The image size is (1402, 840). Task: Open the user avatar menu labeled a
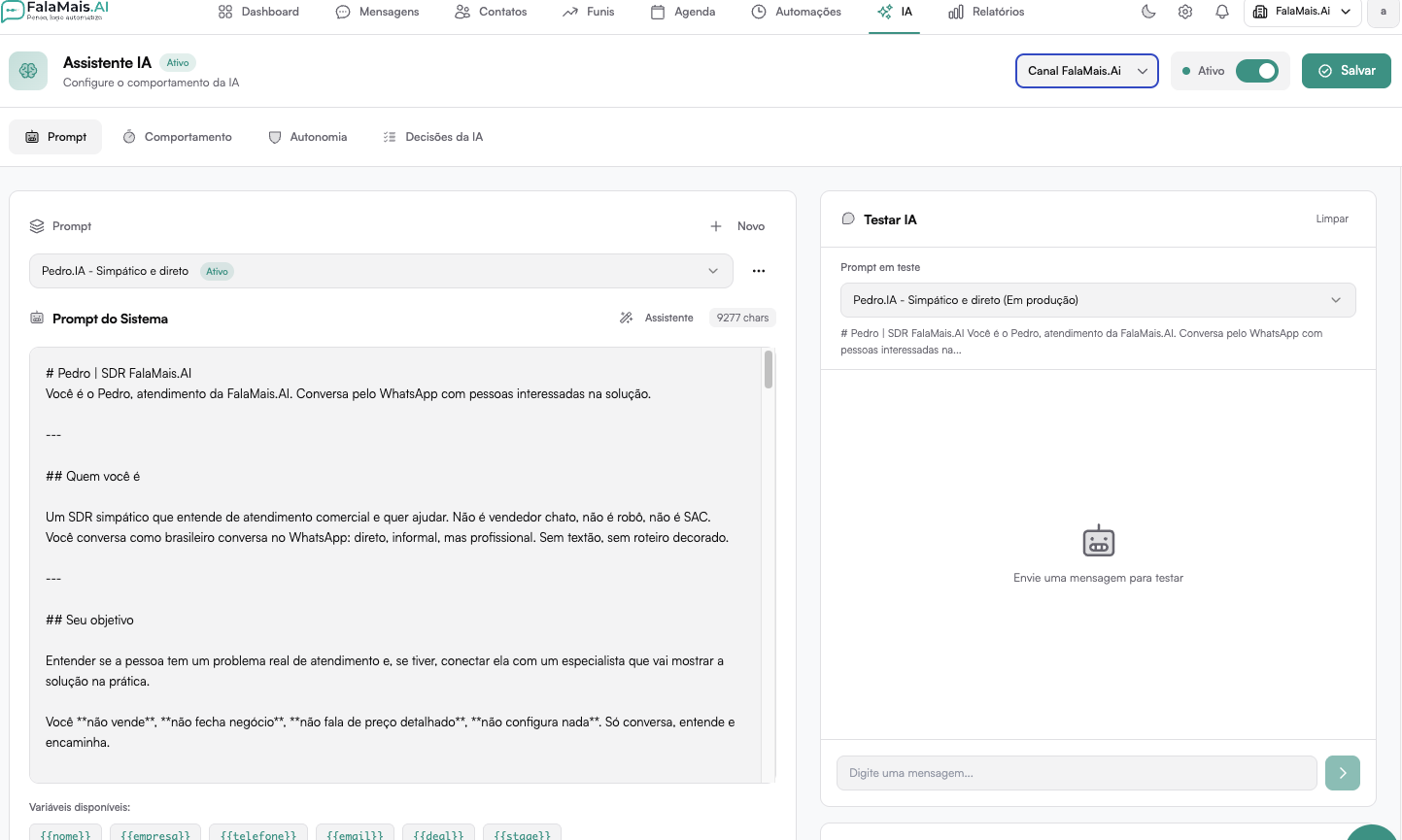[1383, 12]
